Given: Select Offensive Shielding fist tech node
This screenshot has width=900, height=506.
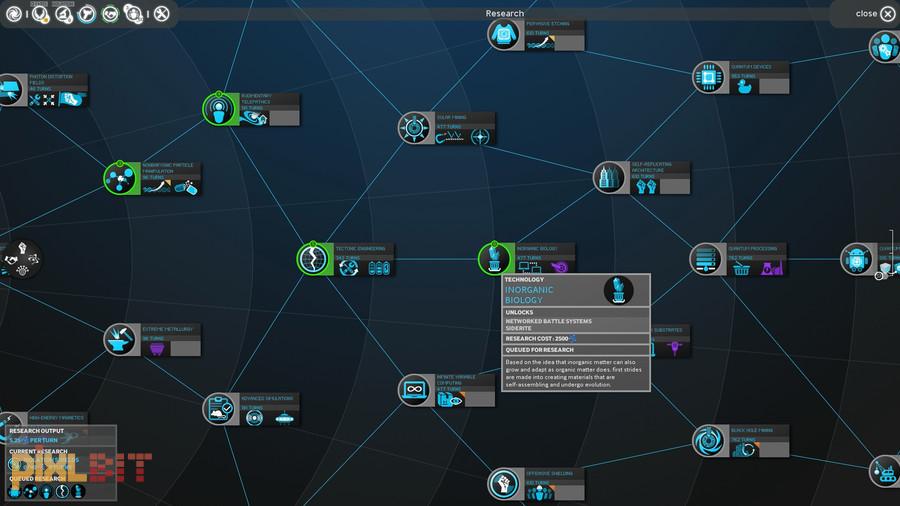Looking at the screenshot, I should (504, 484).
